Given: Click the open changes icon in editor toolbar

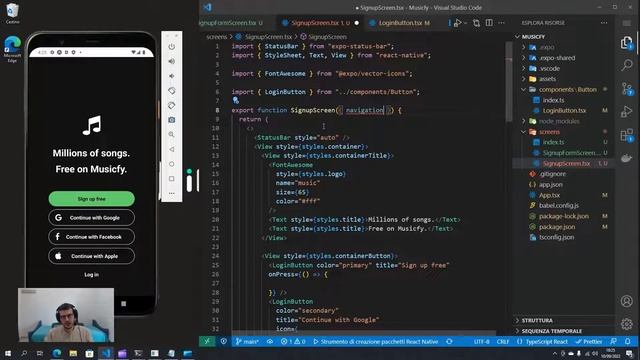Looking at the screenshot, I should click(x=476, y=23).
